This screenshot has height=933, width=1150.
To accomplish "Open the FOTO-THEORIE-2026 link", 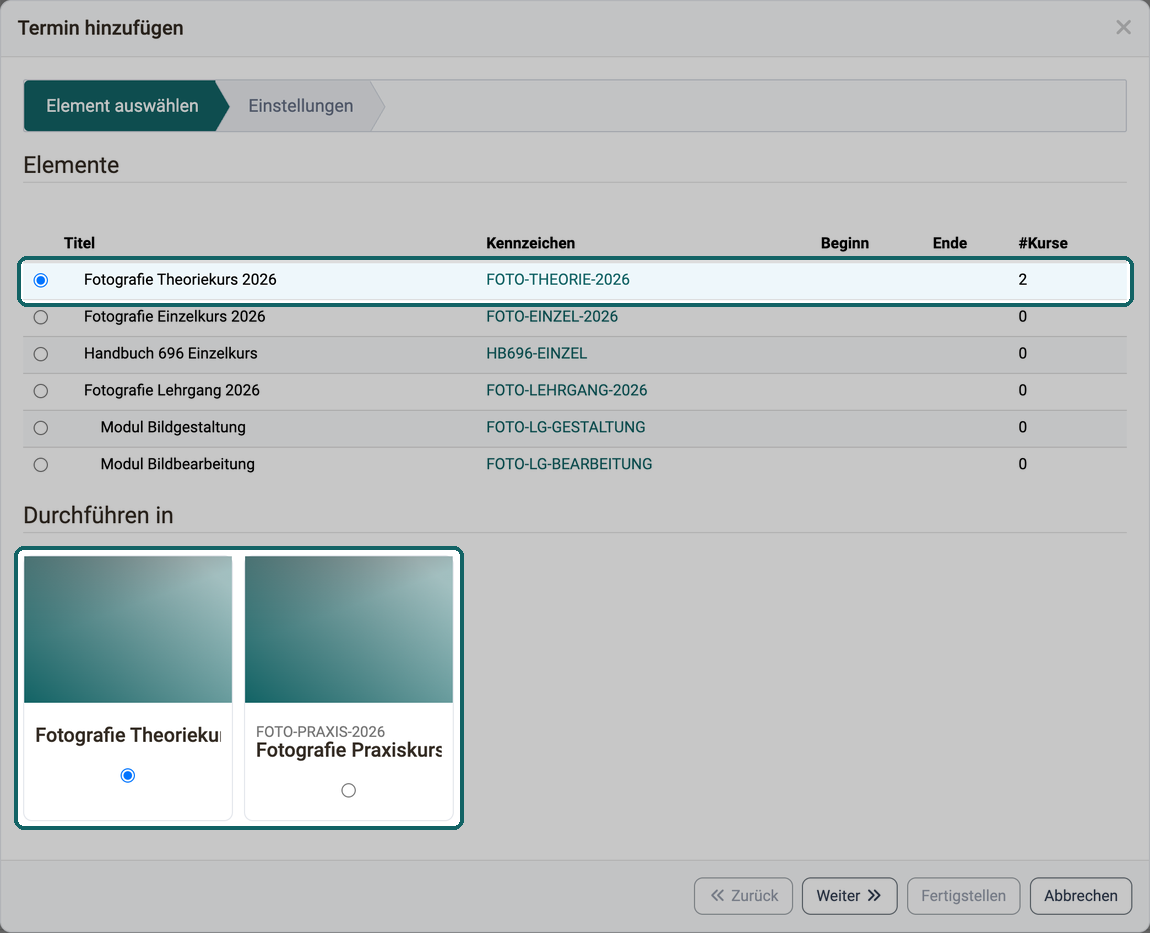I will pos(557,279).
